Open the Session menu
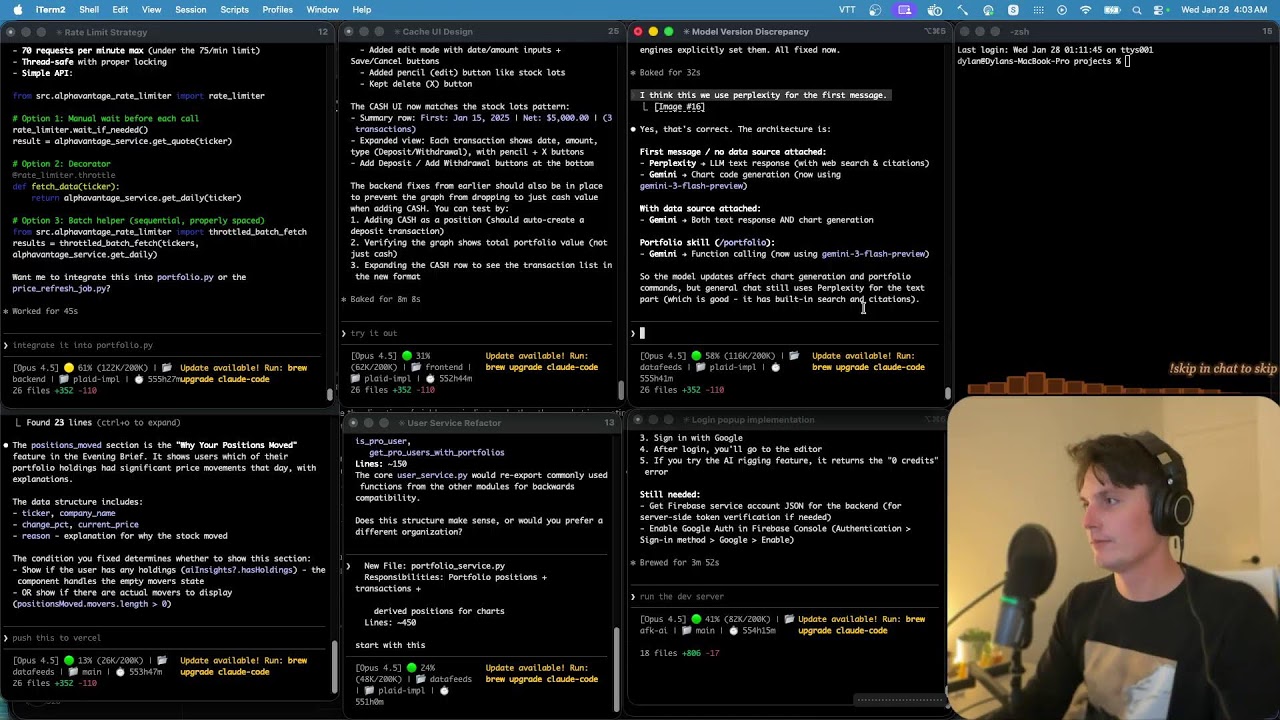Viewport: 1280px width, 720px height. pyautogui.click(x=190, y=10)
